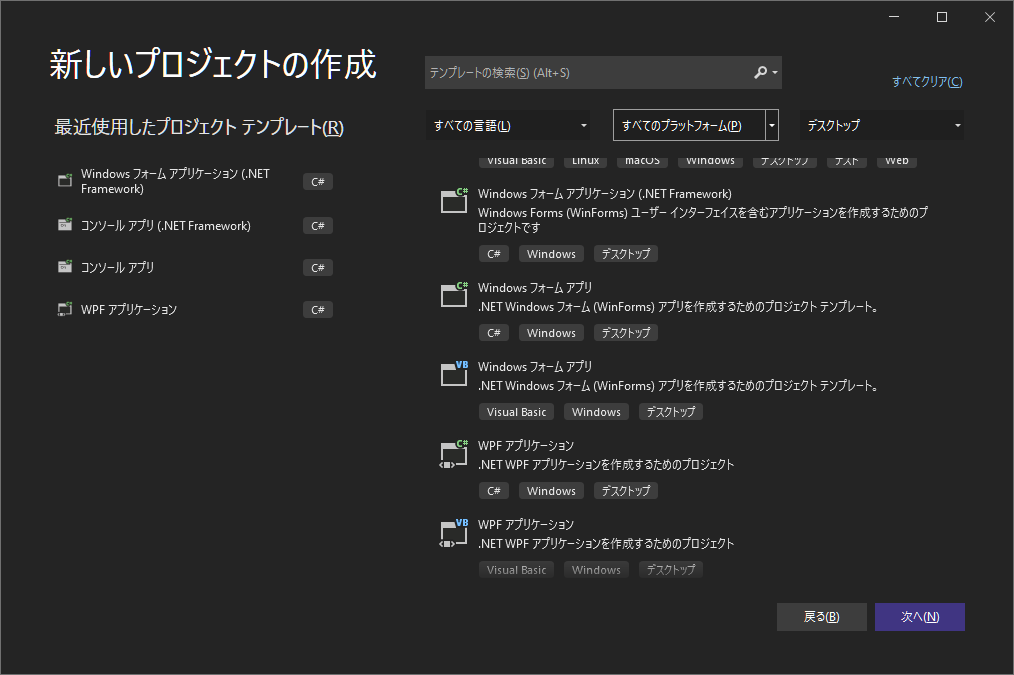The width and height of the screenshot is (1014, 675).
Task: Minimize the dialog window
Action: 894,17
